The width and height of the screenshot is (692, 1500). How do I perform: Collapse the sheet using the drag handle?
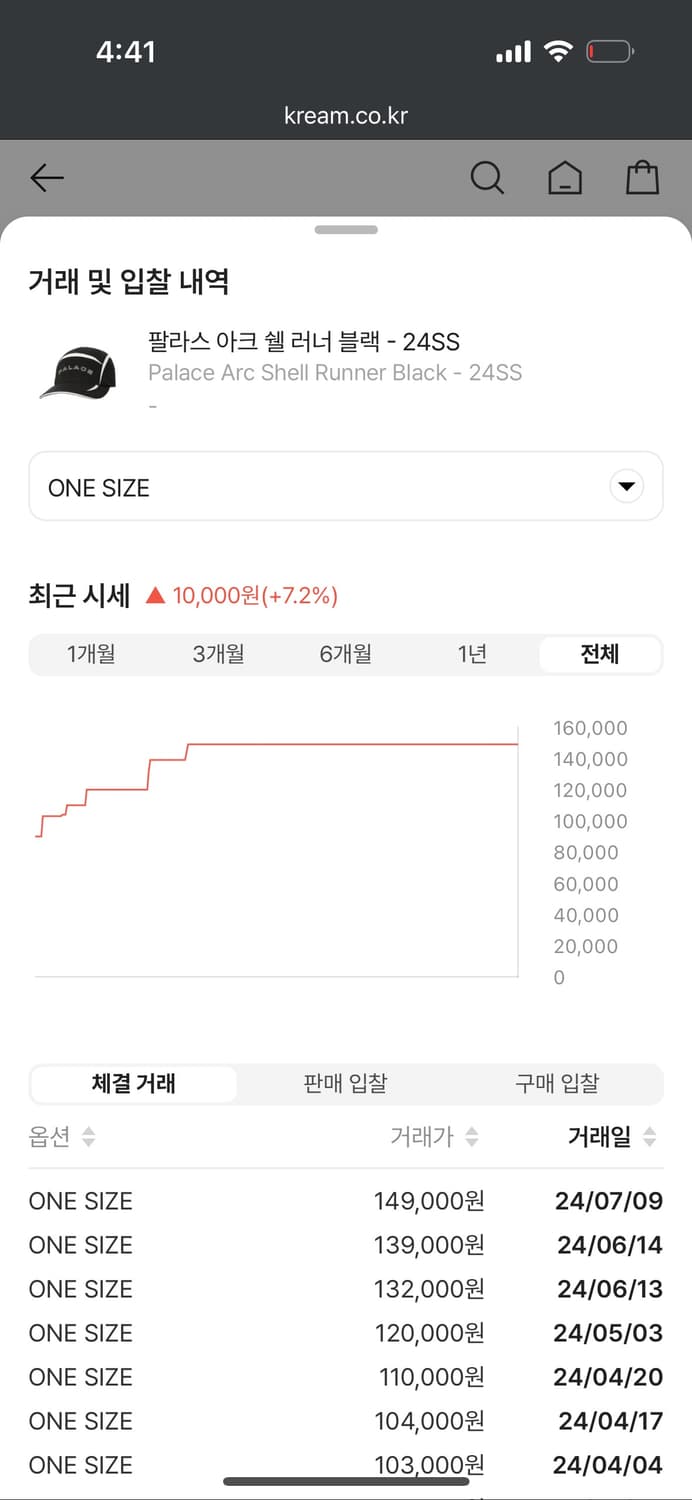pyautogui.click(x=346, y=229)
